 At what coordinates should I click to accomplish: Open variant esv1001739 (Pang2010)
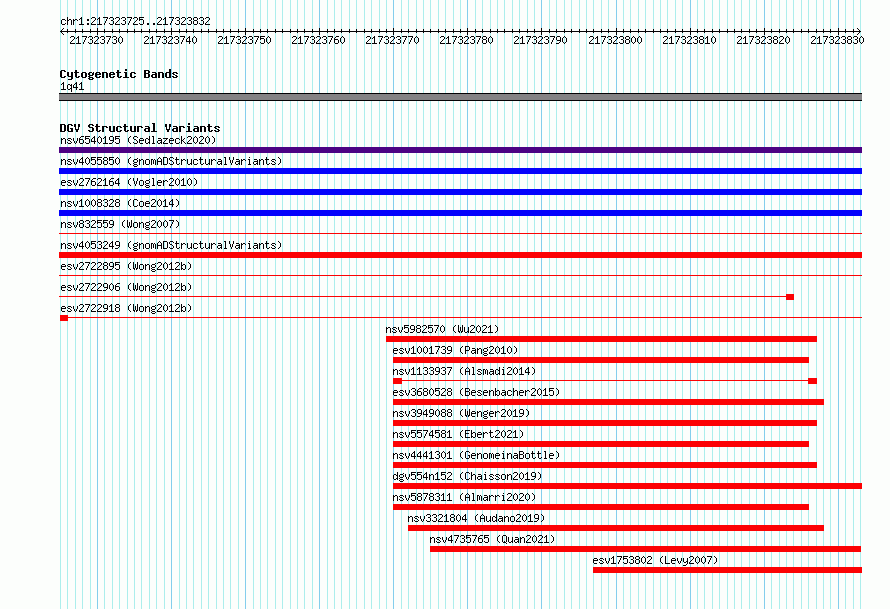[455, 350]
